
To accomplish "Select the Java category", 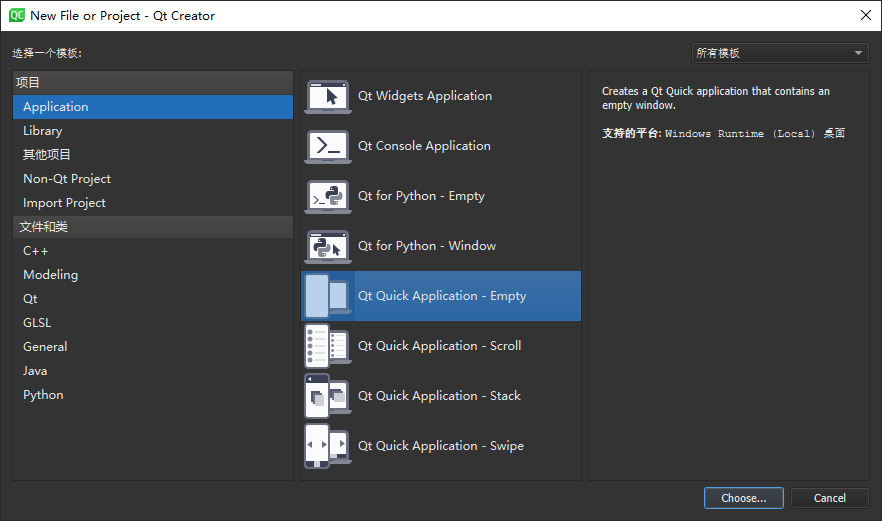I will point(153,371).
